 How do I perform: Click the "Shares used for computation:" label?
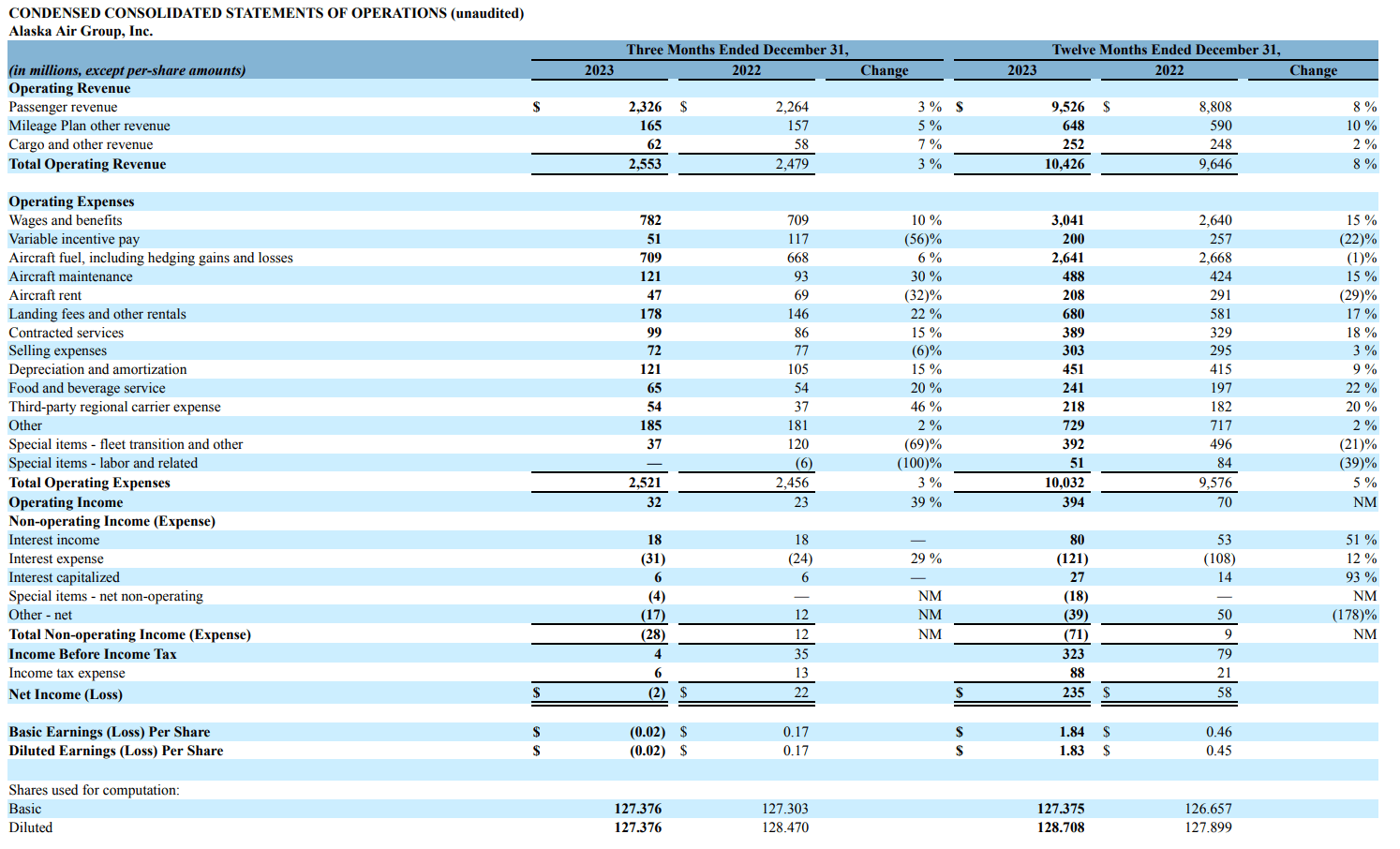pyautogui.click(x=94, y=790)
